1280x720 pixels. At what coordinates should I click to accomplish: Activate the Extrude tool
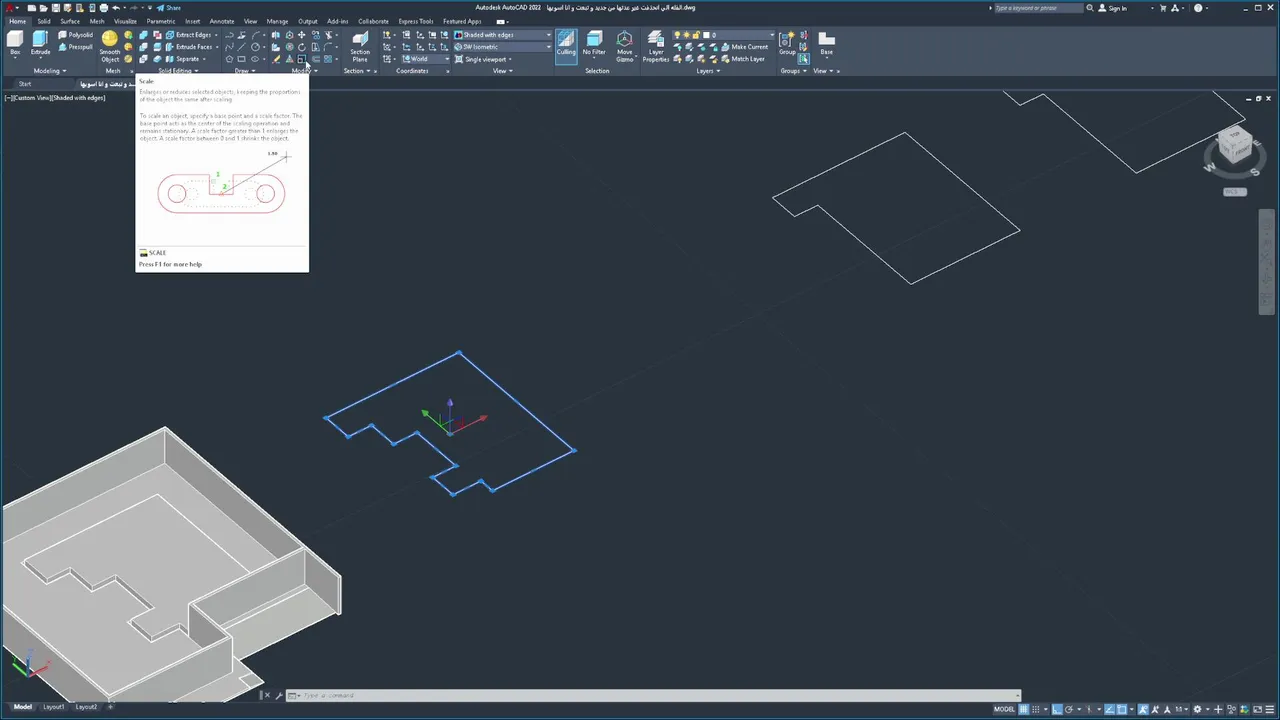tap(40, 43)
